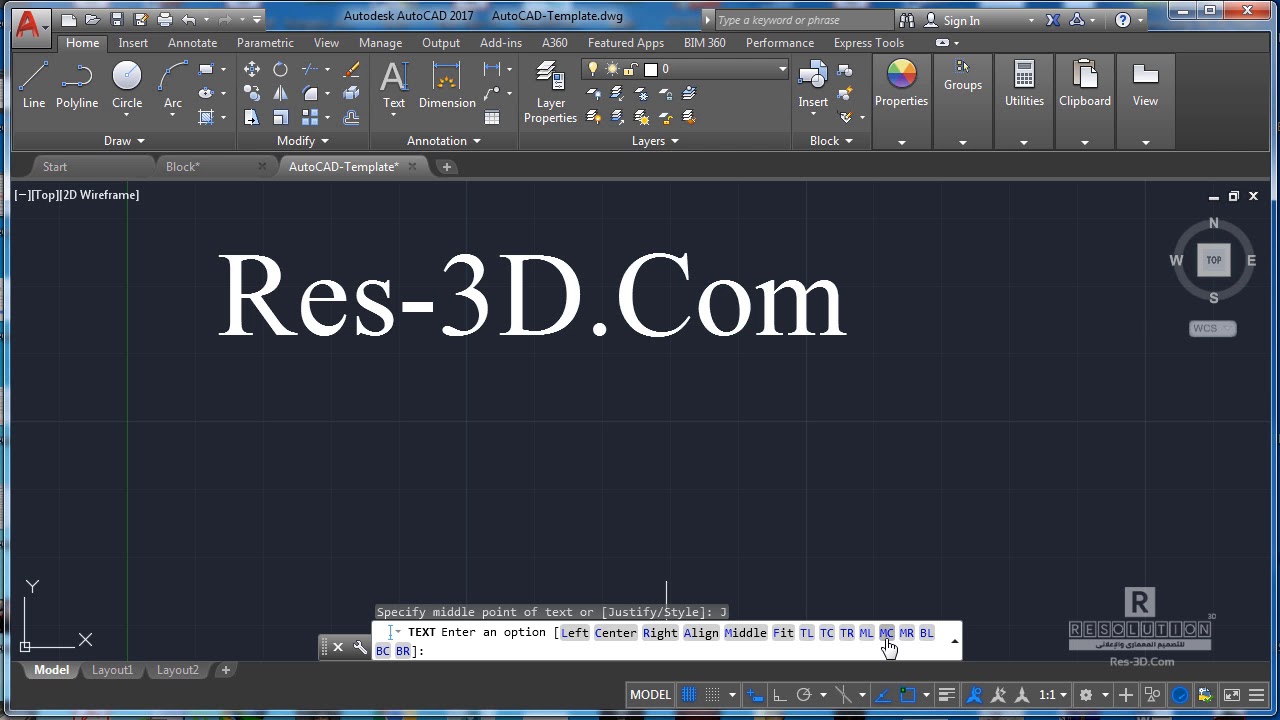Expand the Block panel

pos(831,141)
